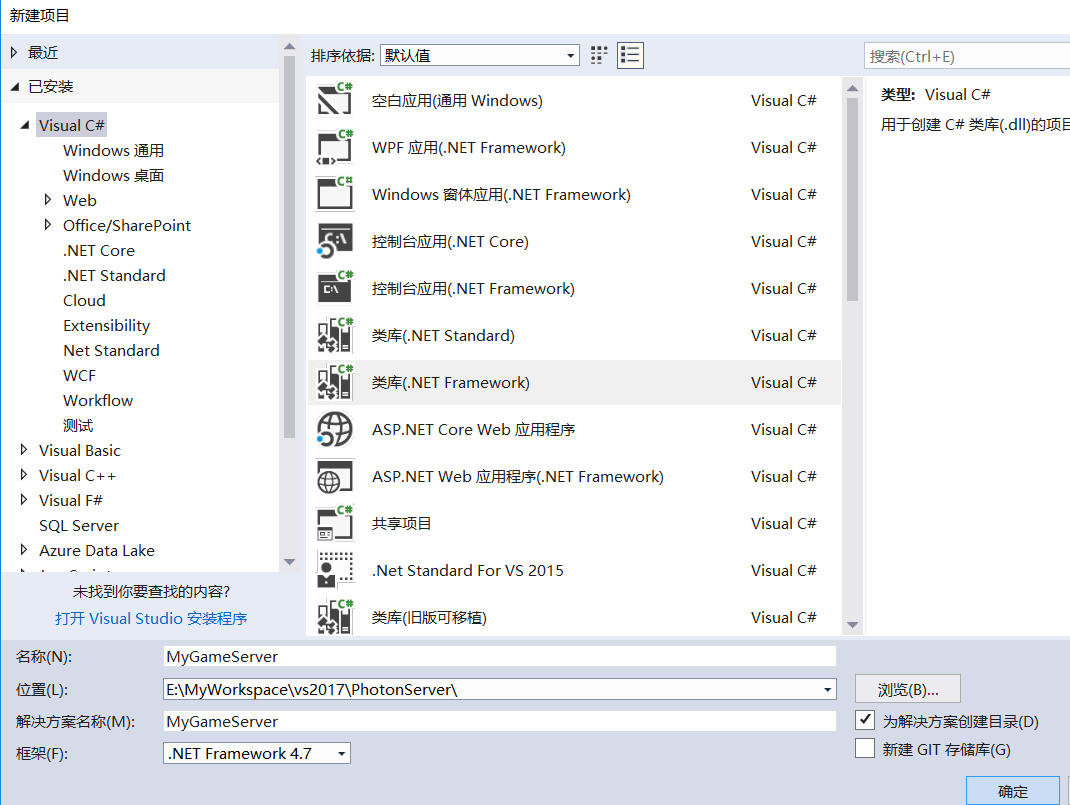Expand the Visual C++ tree node
The width and height of the screenshot is (1070, 805).
tap(24, 475)
